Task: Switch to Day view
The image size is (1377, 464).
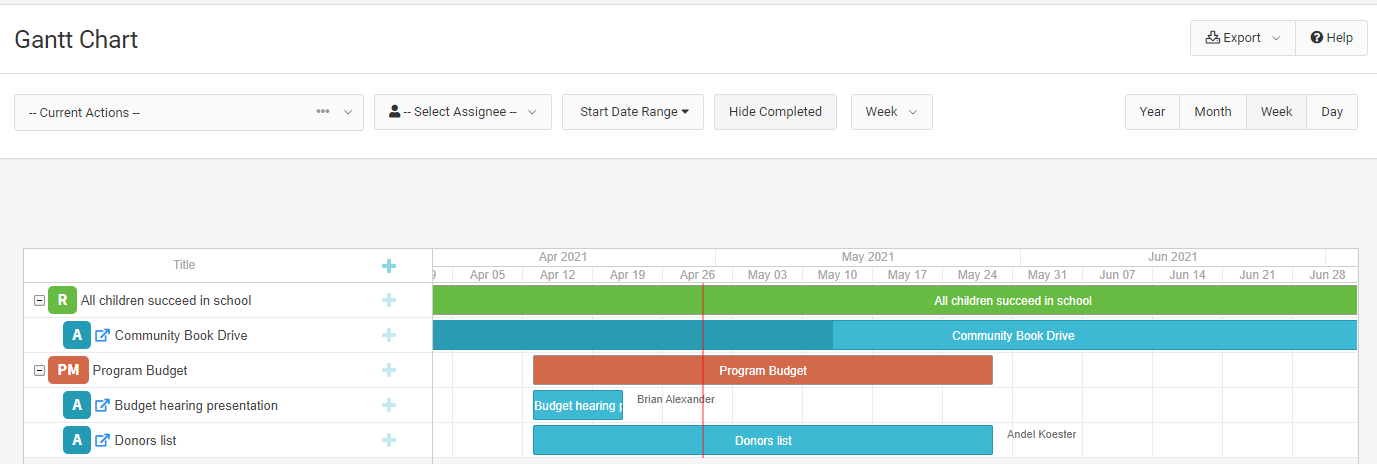Action: 1332,112
